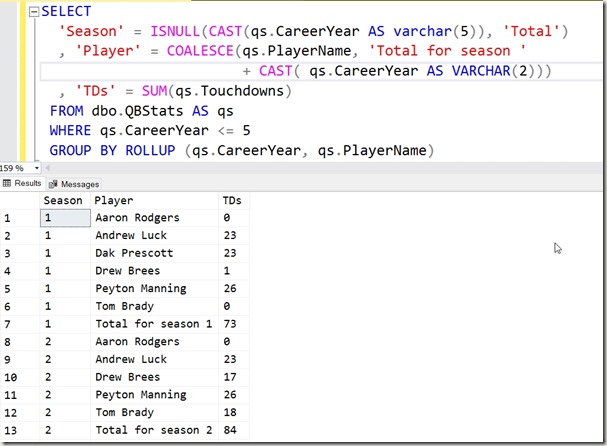Viewport: 607px width, 446px height.
Task: Click the TDs value 84
Action: (x=233, y=430)
